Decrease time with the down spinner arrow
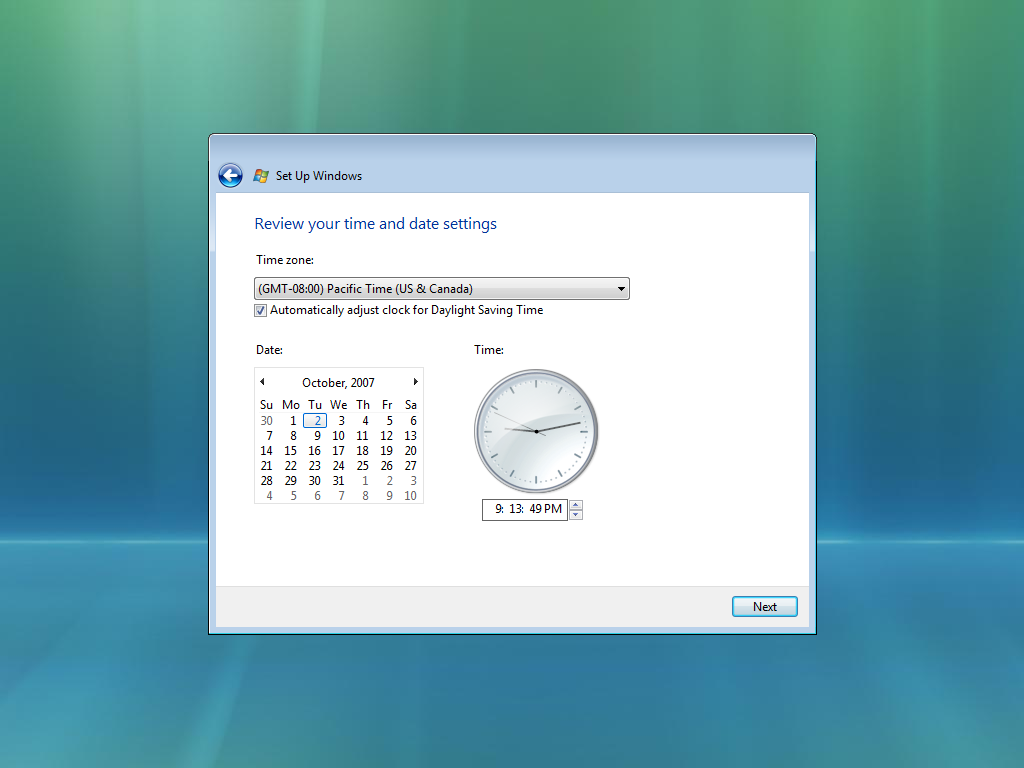Screen dimensions: 1024x768 [x=575, y=515]
